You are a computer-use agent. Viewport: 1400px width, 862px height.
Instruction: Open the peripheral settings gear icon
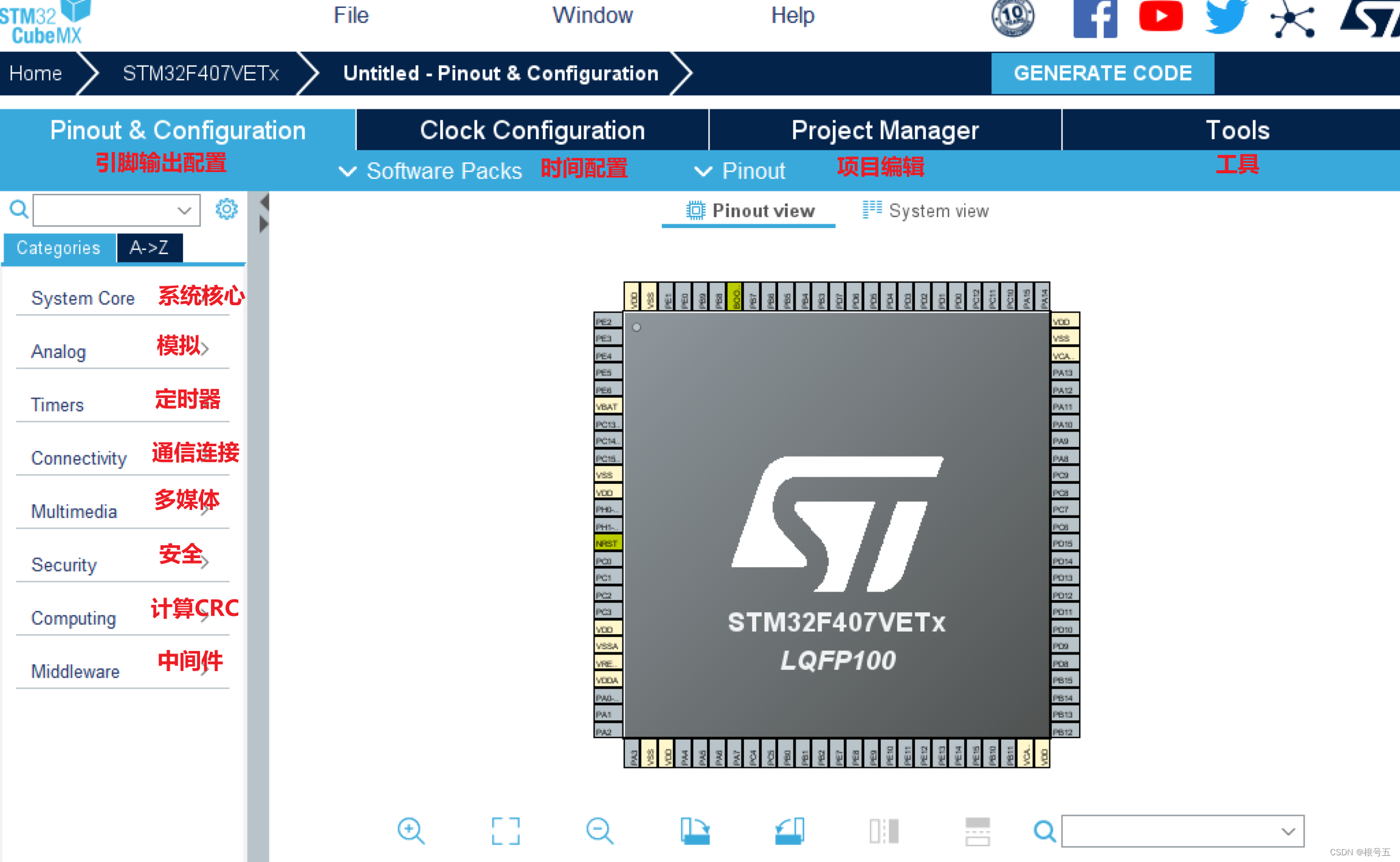click(227, 209)
